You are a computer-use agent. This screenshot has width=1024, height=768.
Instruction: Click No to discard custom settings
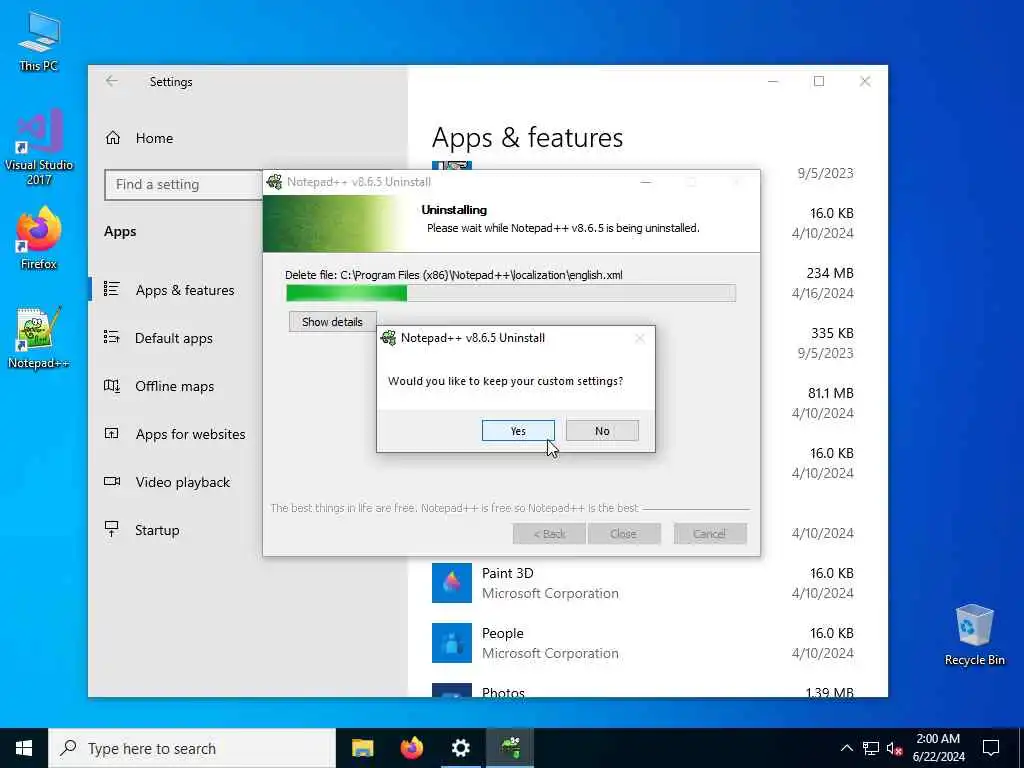tap(602, 431)
